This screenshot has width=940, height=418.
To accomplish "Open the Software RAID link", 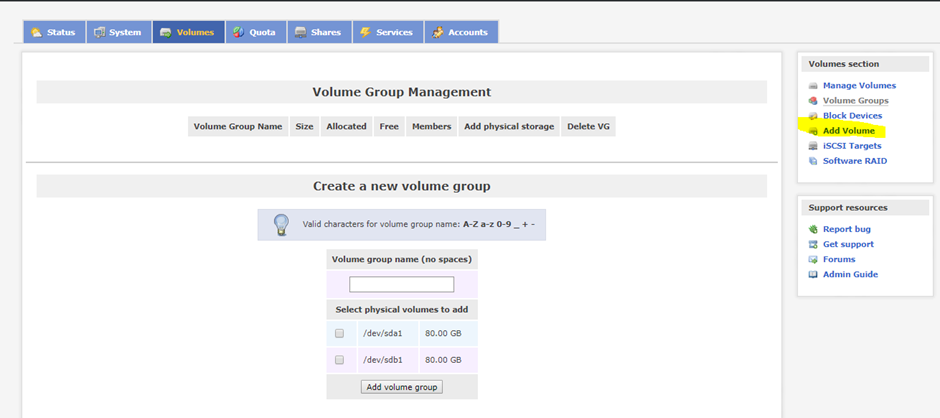I will click(x=855, y=161).
